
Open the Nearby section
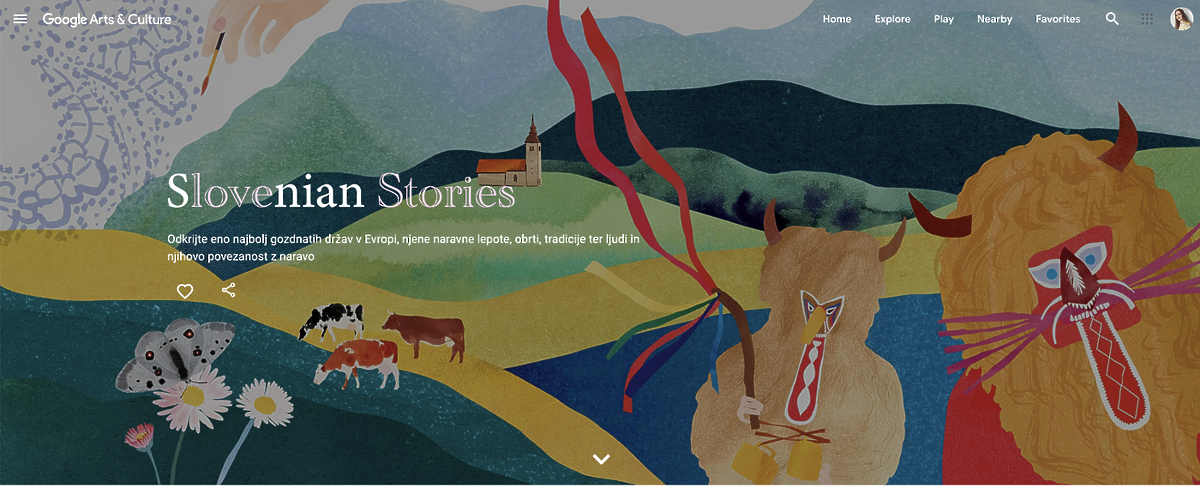tap(995, 19)
